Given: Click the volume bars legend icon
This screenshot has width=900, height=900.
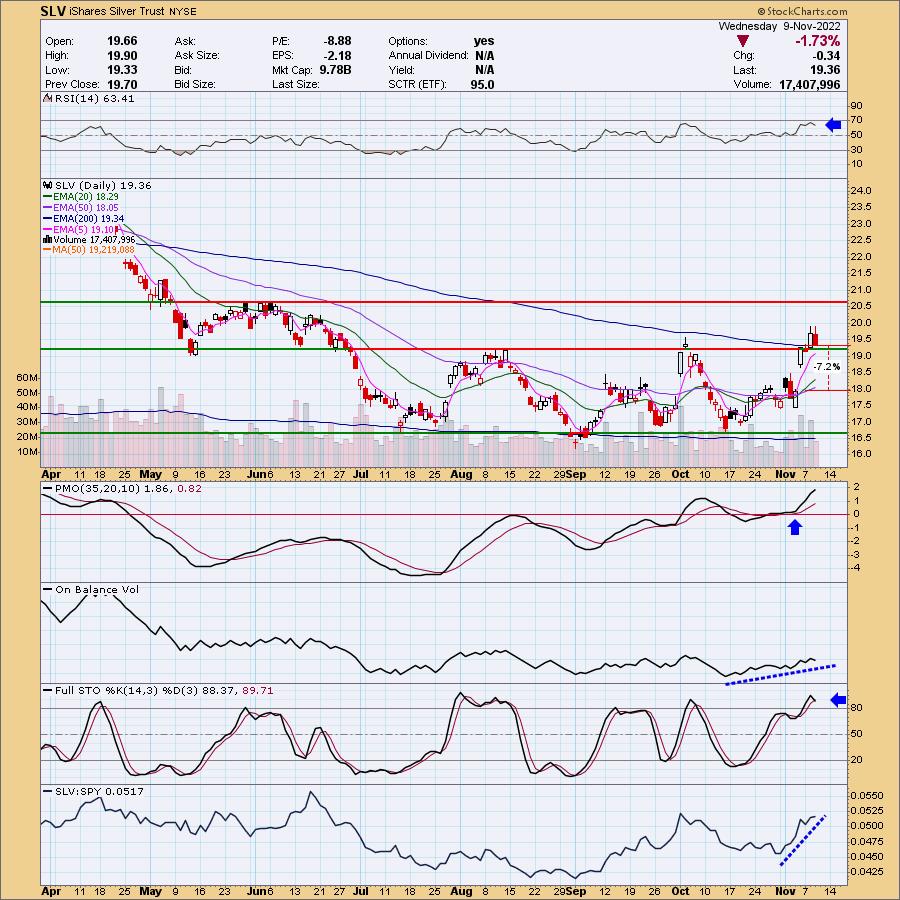Looking at the screenshot, I should [48, 239].
